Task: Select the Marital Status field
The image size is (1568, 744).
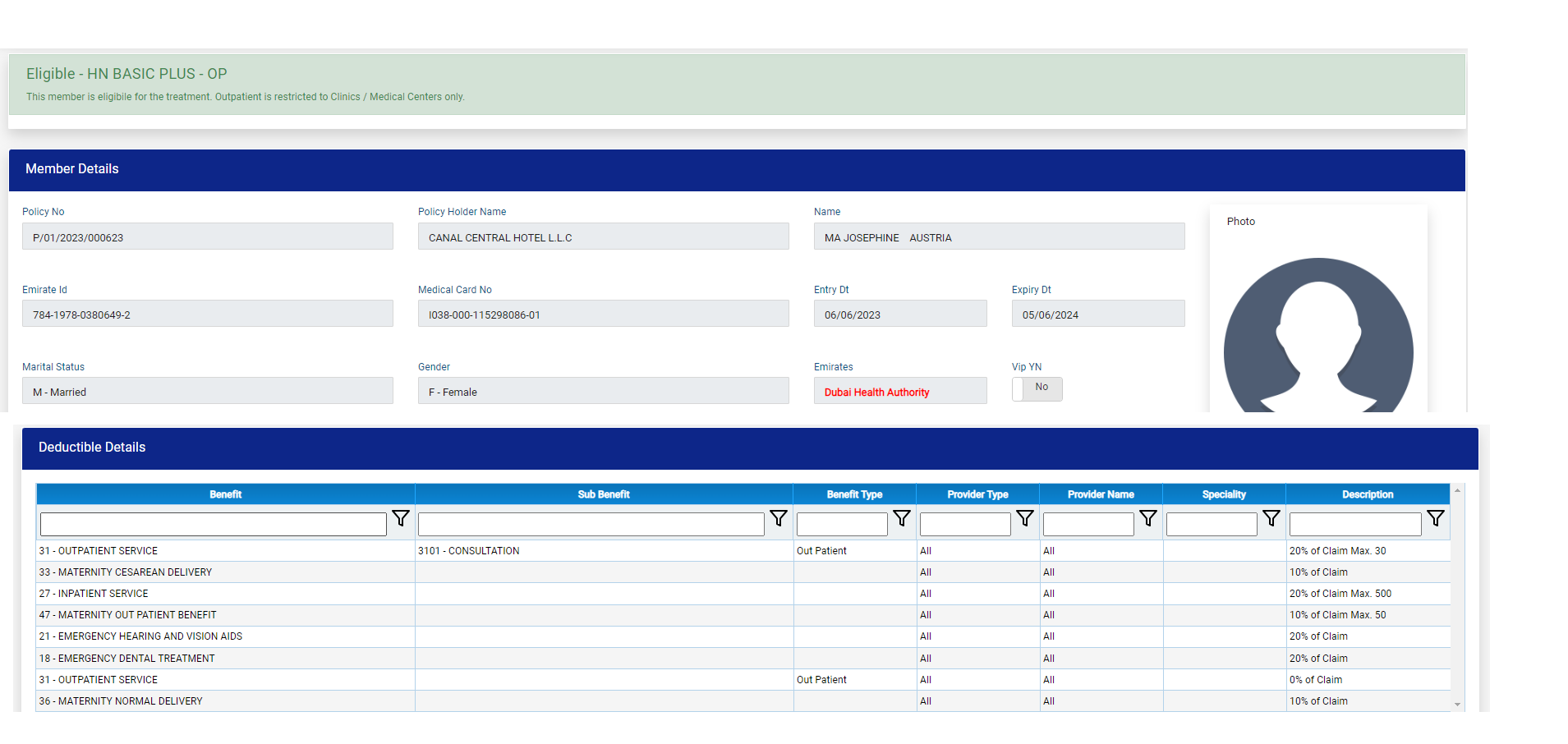Action: (207, 392)
